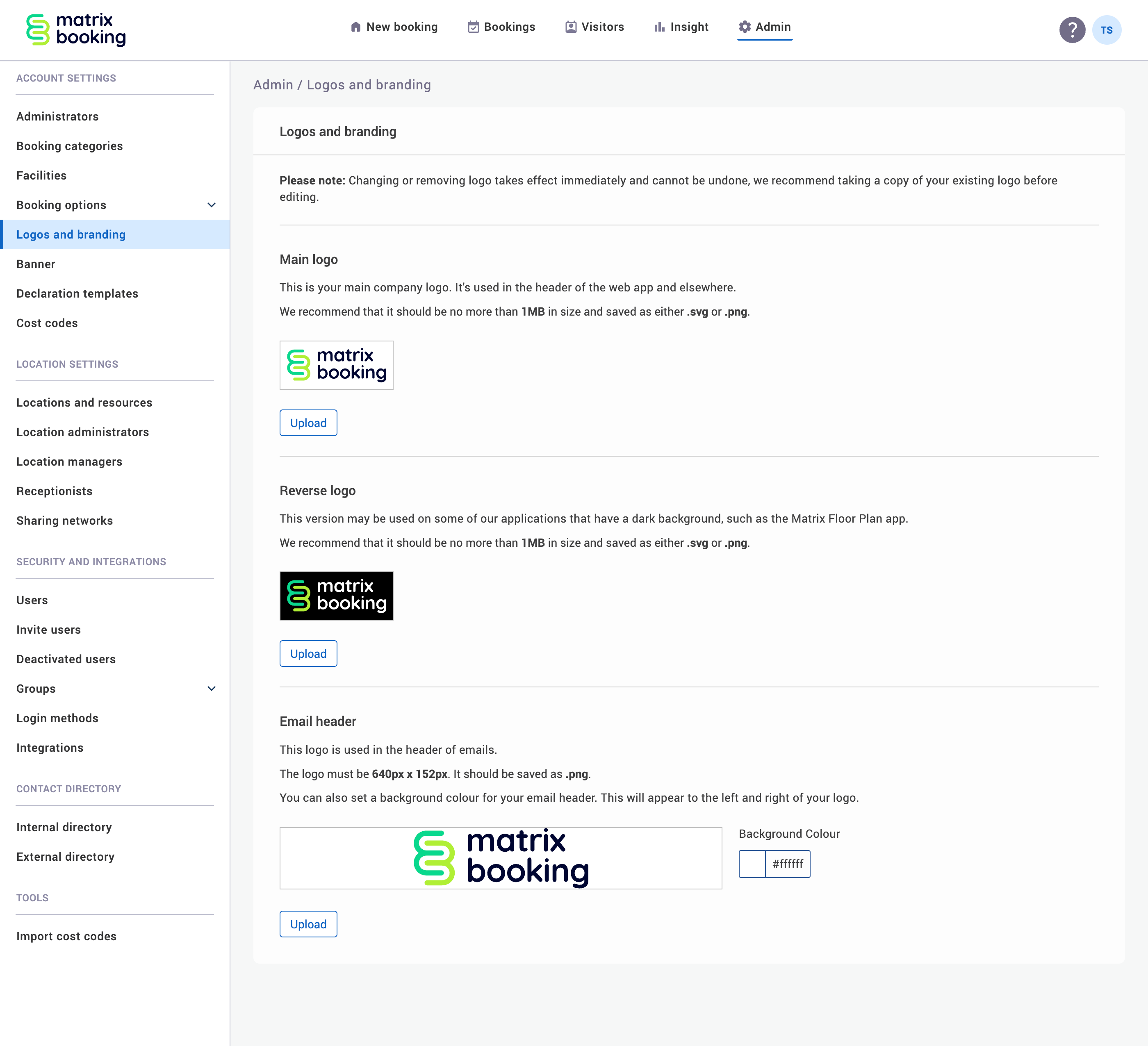This screenshot has height=1046, width=1148.
Task: Go to Integrations in the sidebar
Action: [50, 748]
